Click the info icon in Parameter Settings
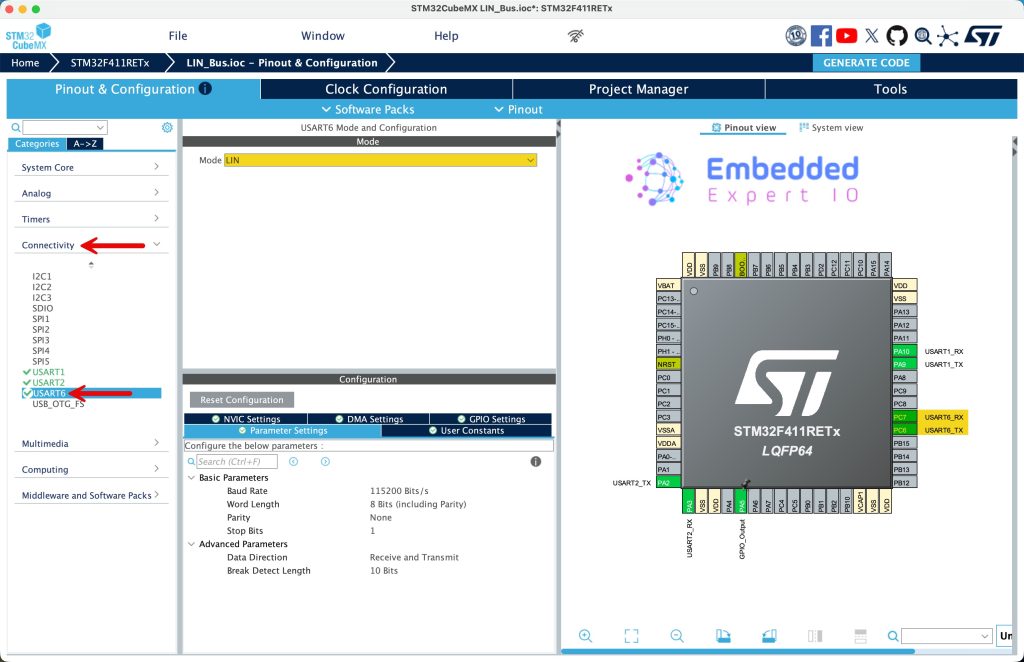1024x662 pixels. click(536, 462)
